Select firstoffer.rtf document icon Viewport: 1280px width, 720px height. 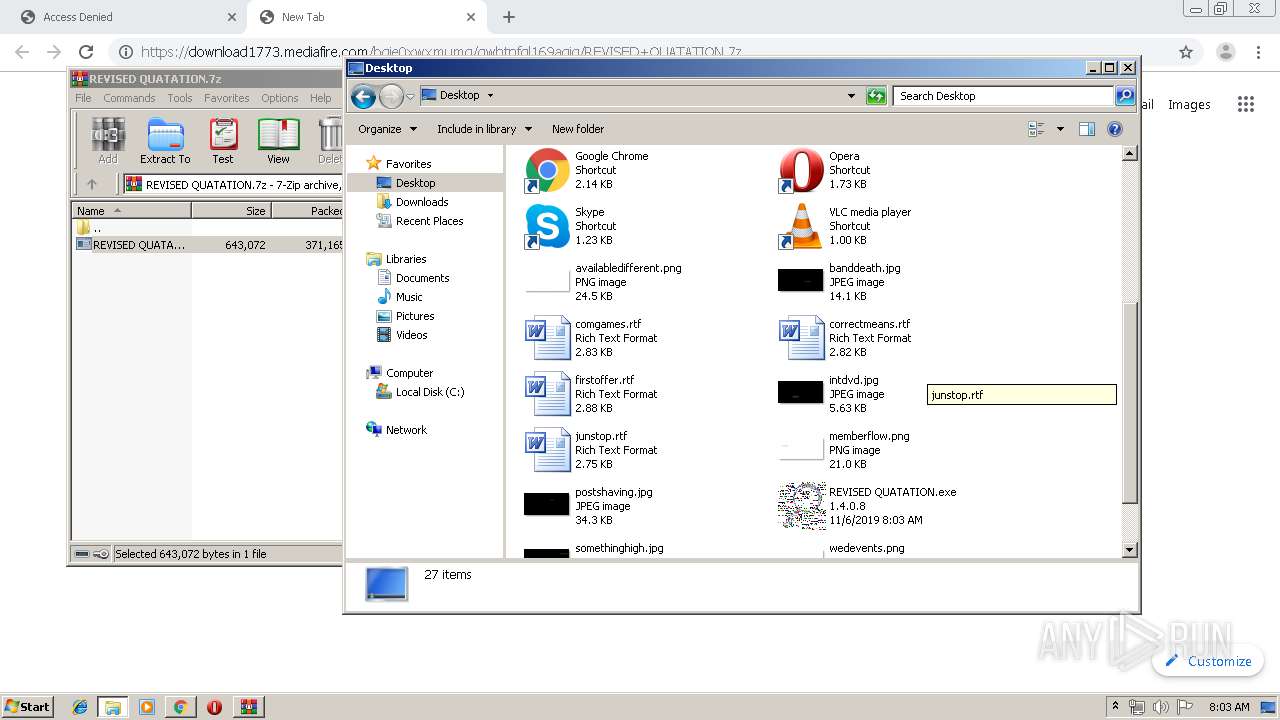tap(547, 394)
